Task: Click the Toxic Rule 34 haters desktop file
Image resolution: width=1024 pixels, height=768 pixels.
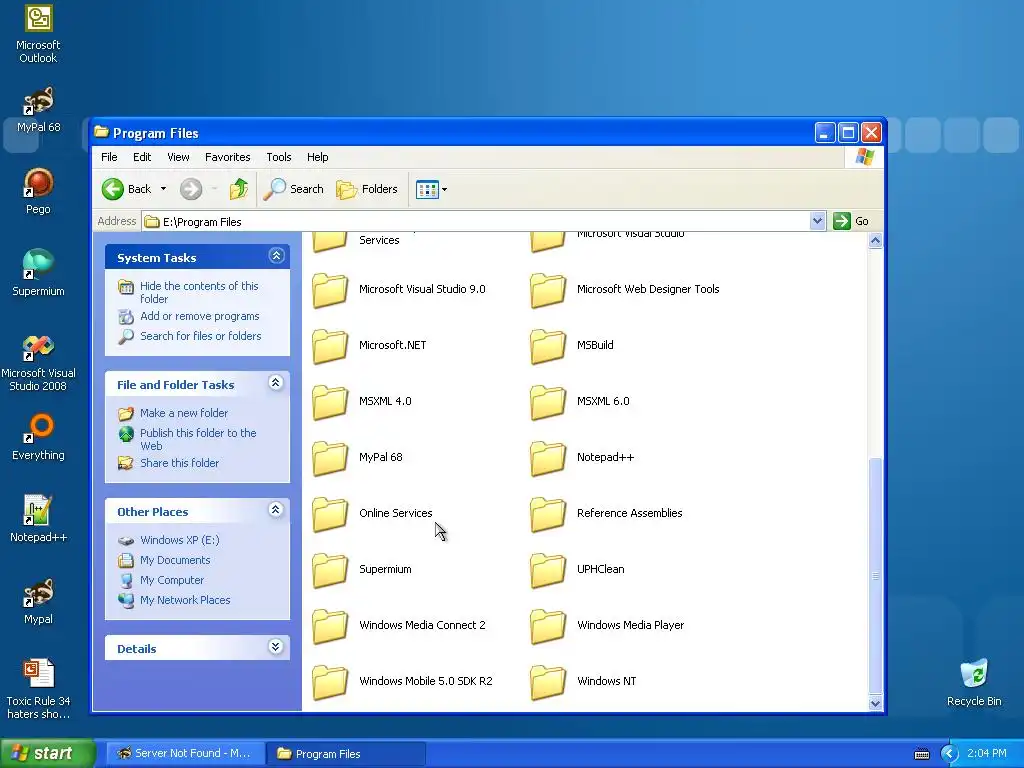Action: click(38, 688)
